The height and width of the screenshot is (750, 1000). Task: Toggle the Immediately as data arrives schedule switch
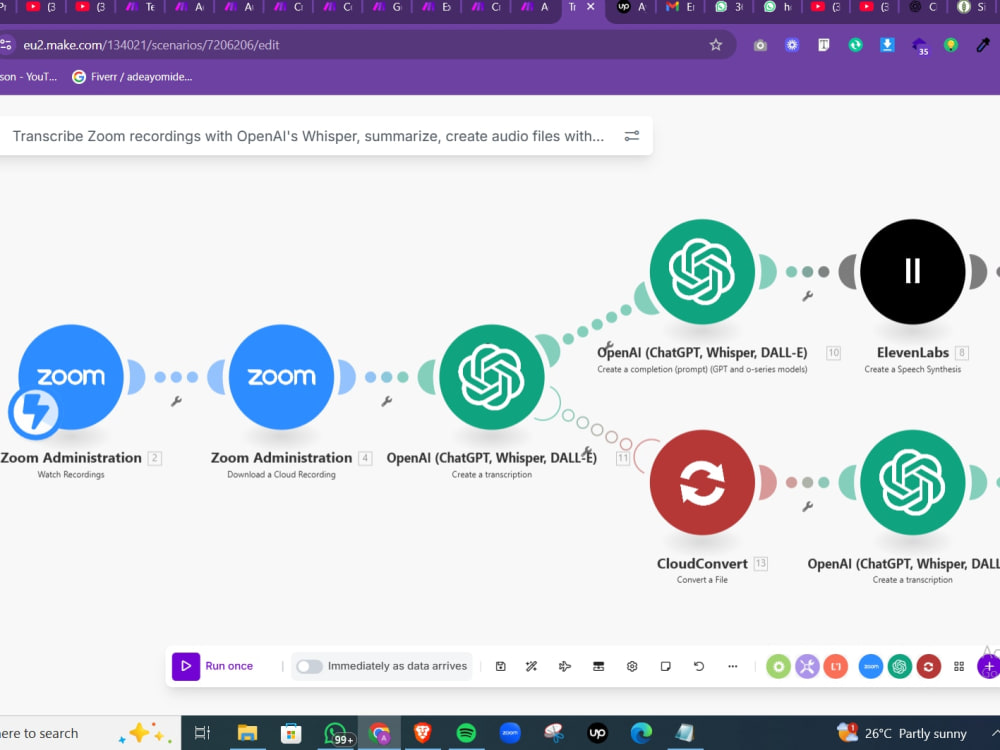tap(309, 666)
